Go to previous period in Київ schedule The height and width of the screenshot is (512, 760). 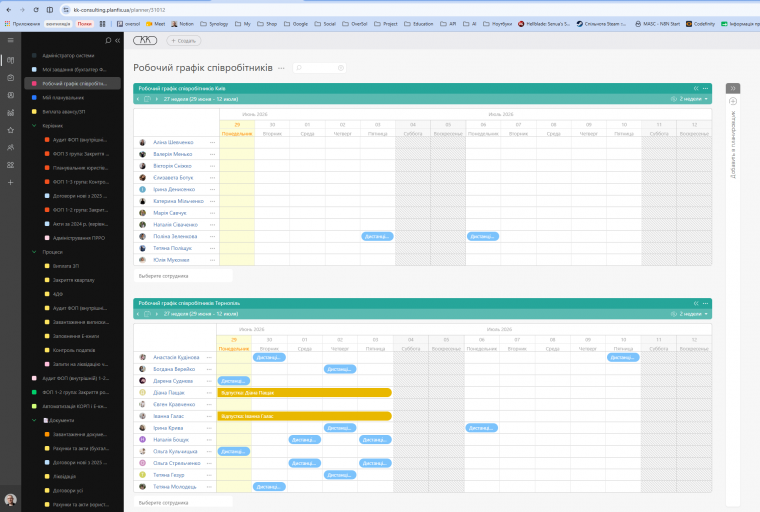click(x=138, y=99)
